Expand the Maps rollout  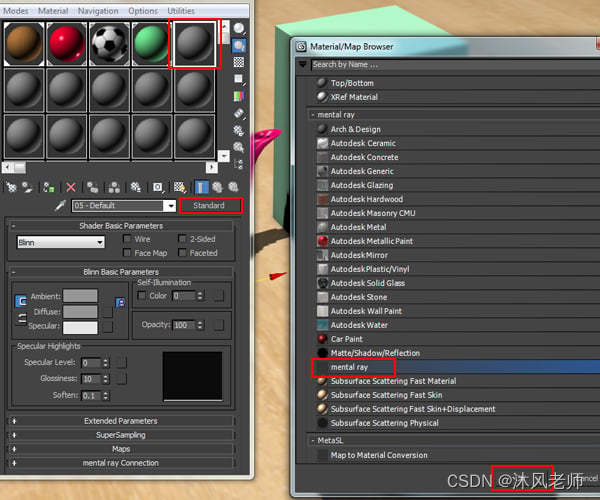tap(121, 449)
